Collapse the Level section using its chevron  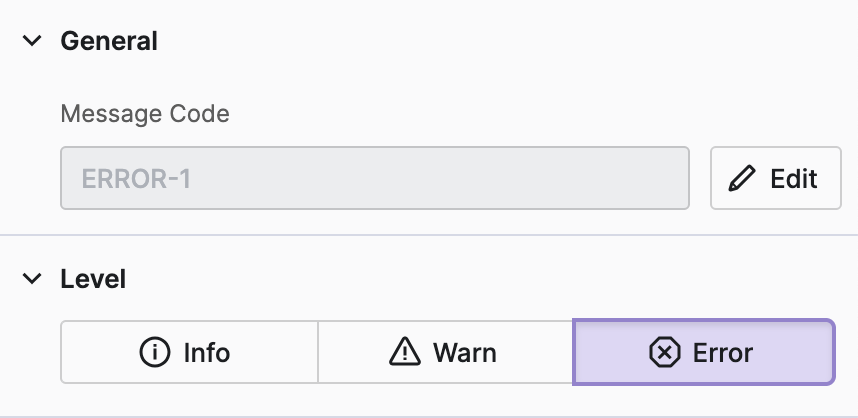coord(33,278)
